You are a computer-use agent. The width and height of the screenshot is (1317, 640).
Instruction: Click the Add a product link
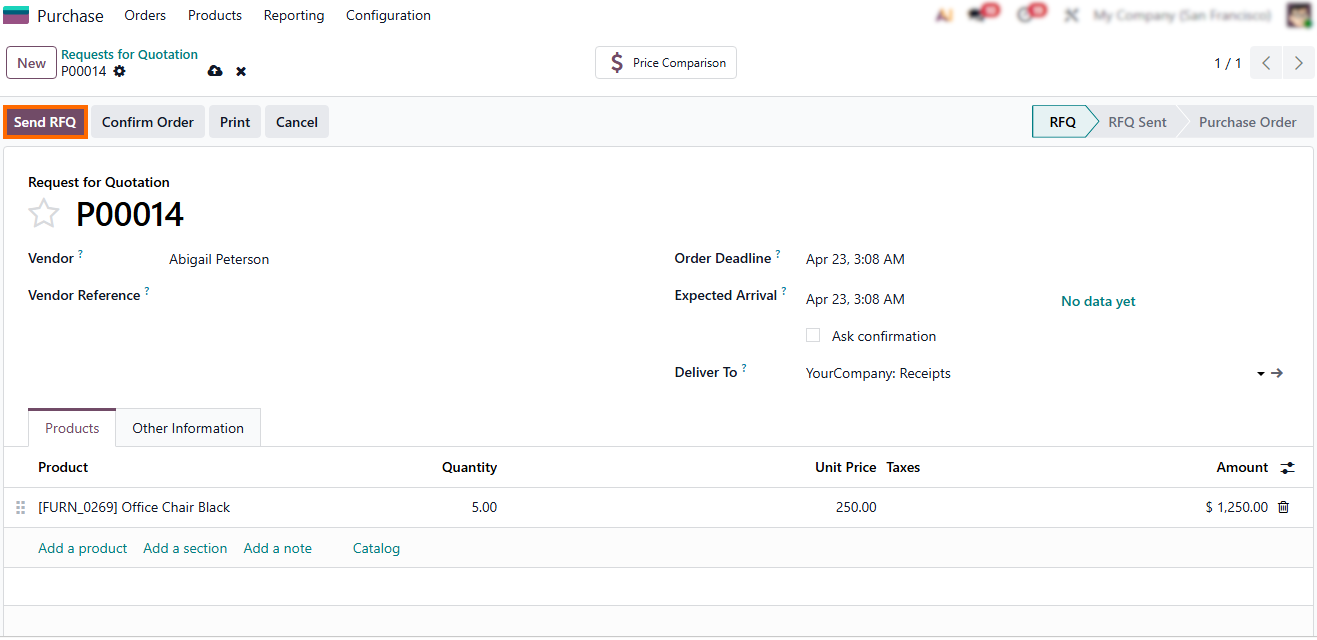point(83,548)
